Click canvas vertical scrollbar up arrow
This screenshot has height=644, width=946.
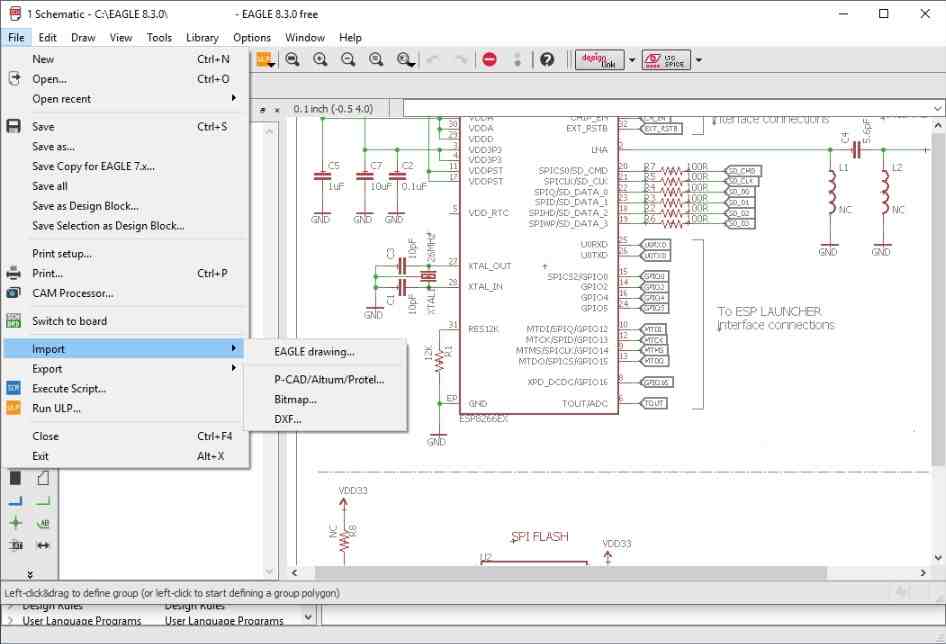[x=938, y=126]
